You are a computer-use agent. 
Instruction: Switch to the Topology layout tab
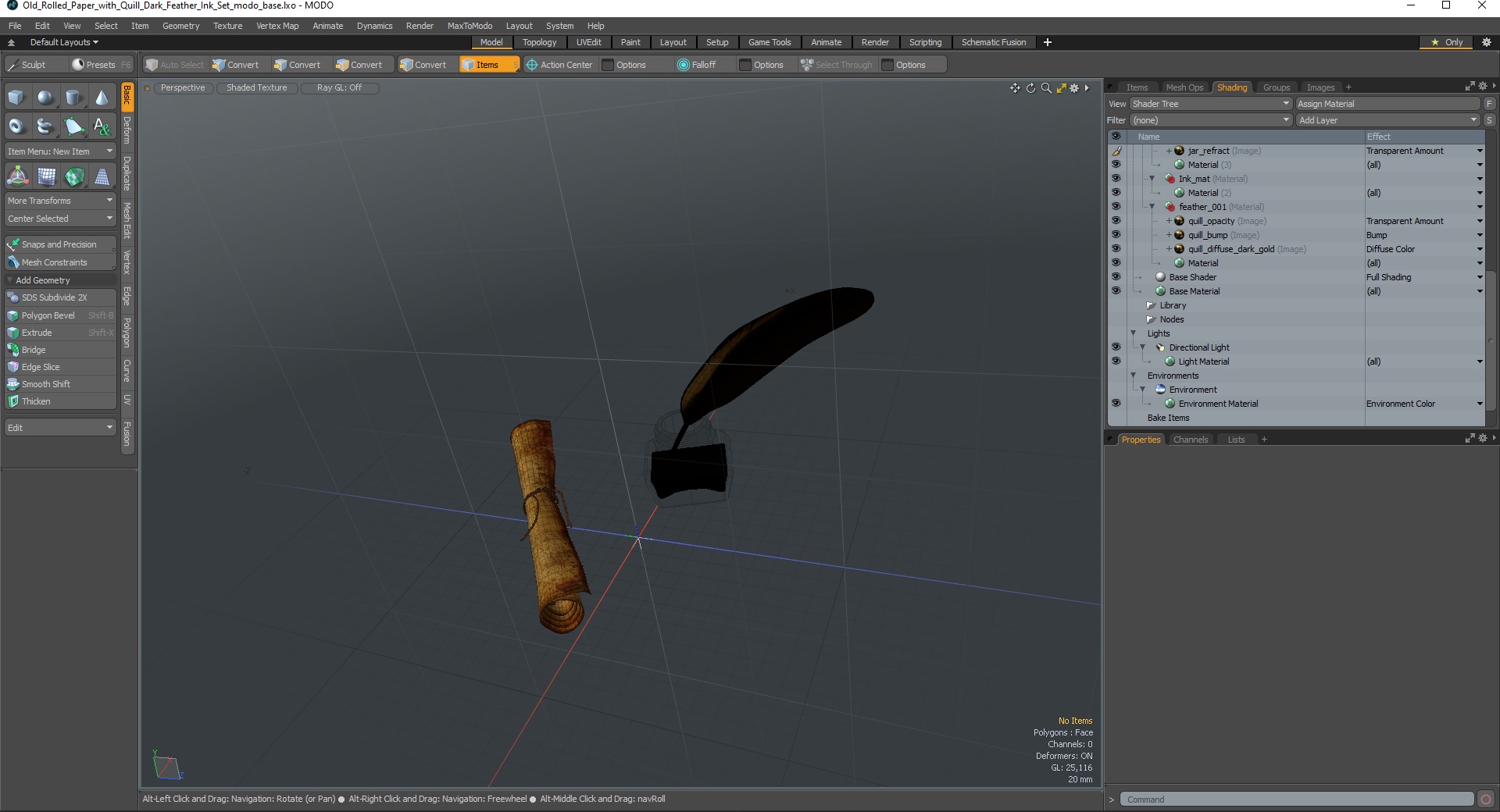coord(539,42)
